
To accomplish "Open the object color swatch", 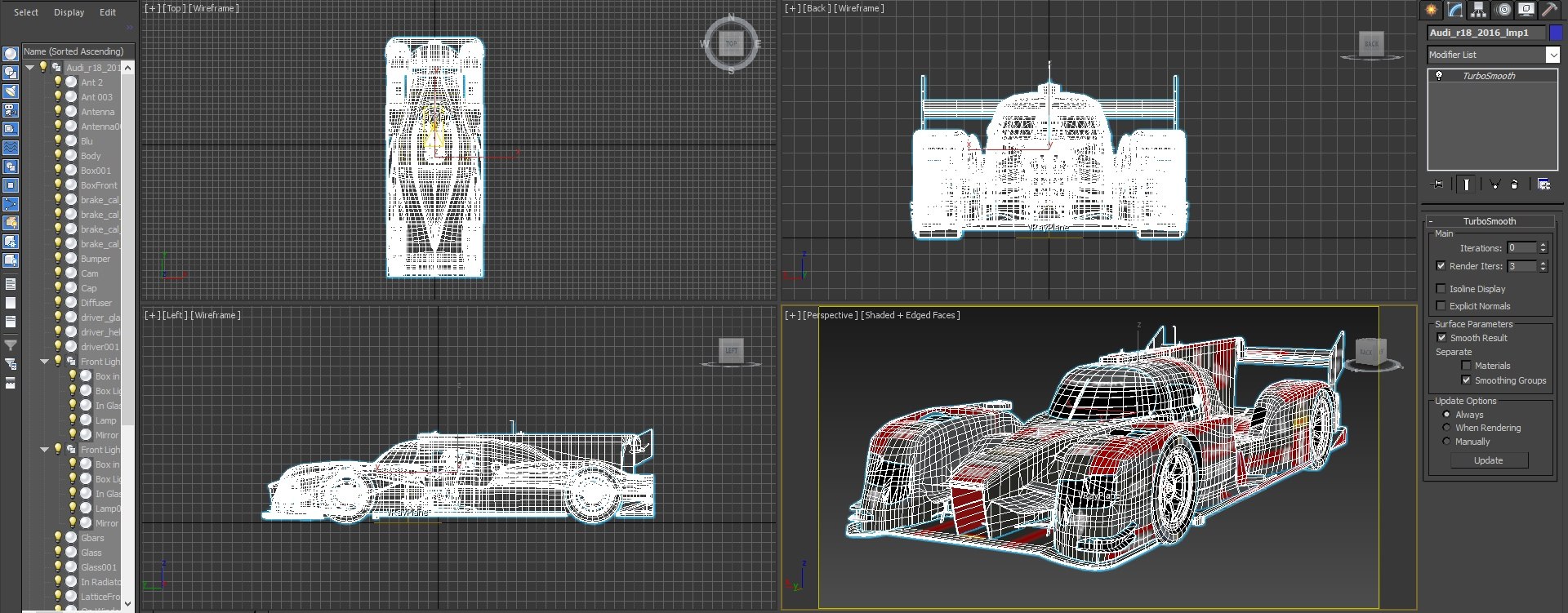I will point(1556,33).
